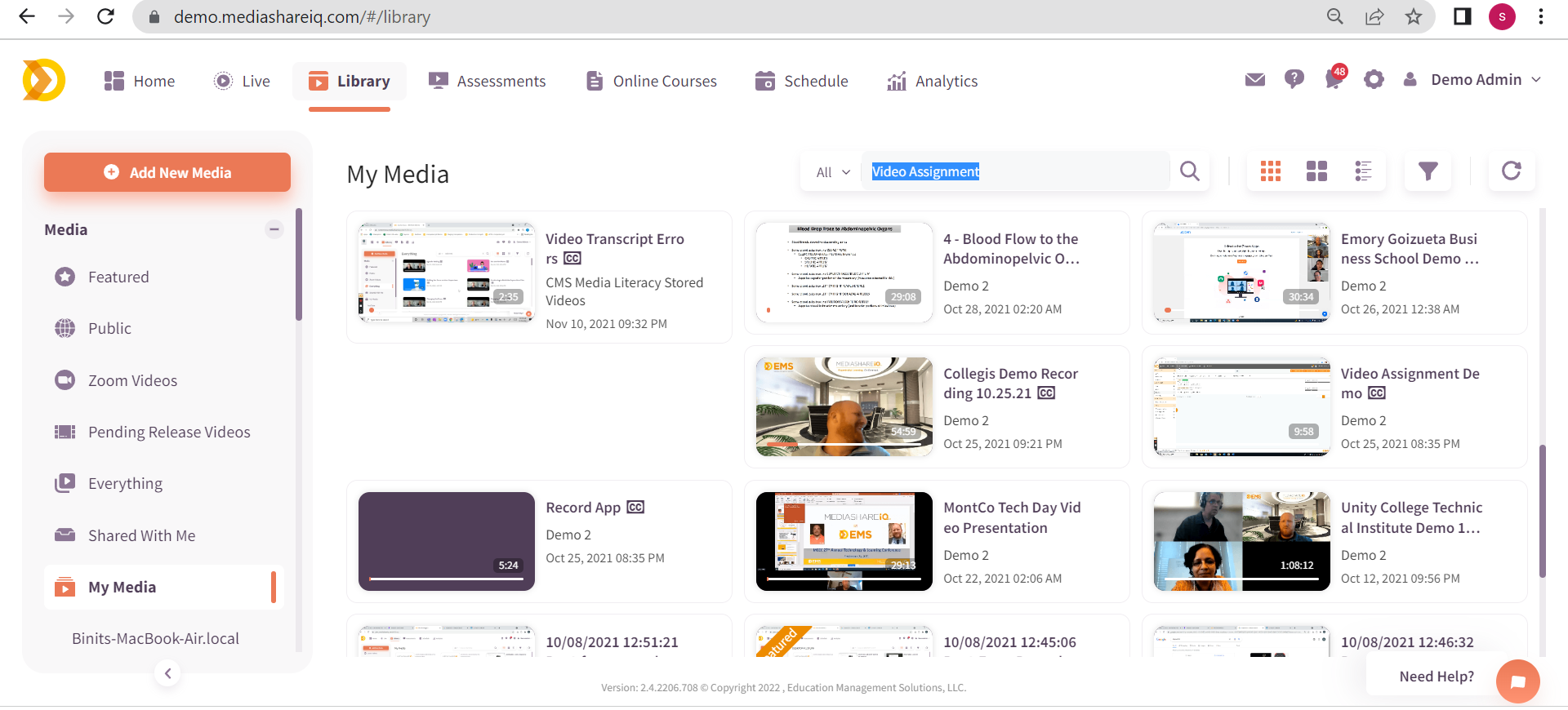Open Zoom Videos in sidebar
Image resolution: width=1568 pixels, height=710 pixels.
click(132, 380)
